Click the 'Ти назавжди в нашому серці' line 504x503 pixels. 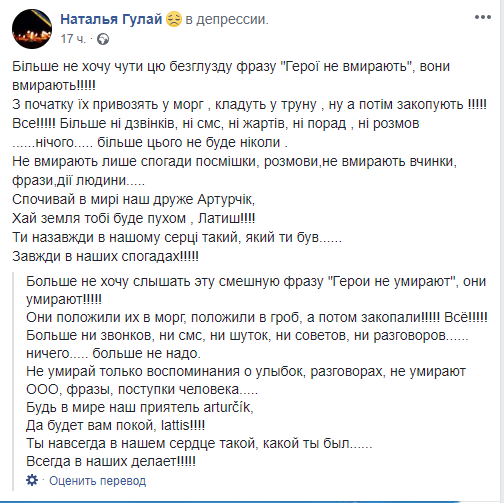[177, 237]
